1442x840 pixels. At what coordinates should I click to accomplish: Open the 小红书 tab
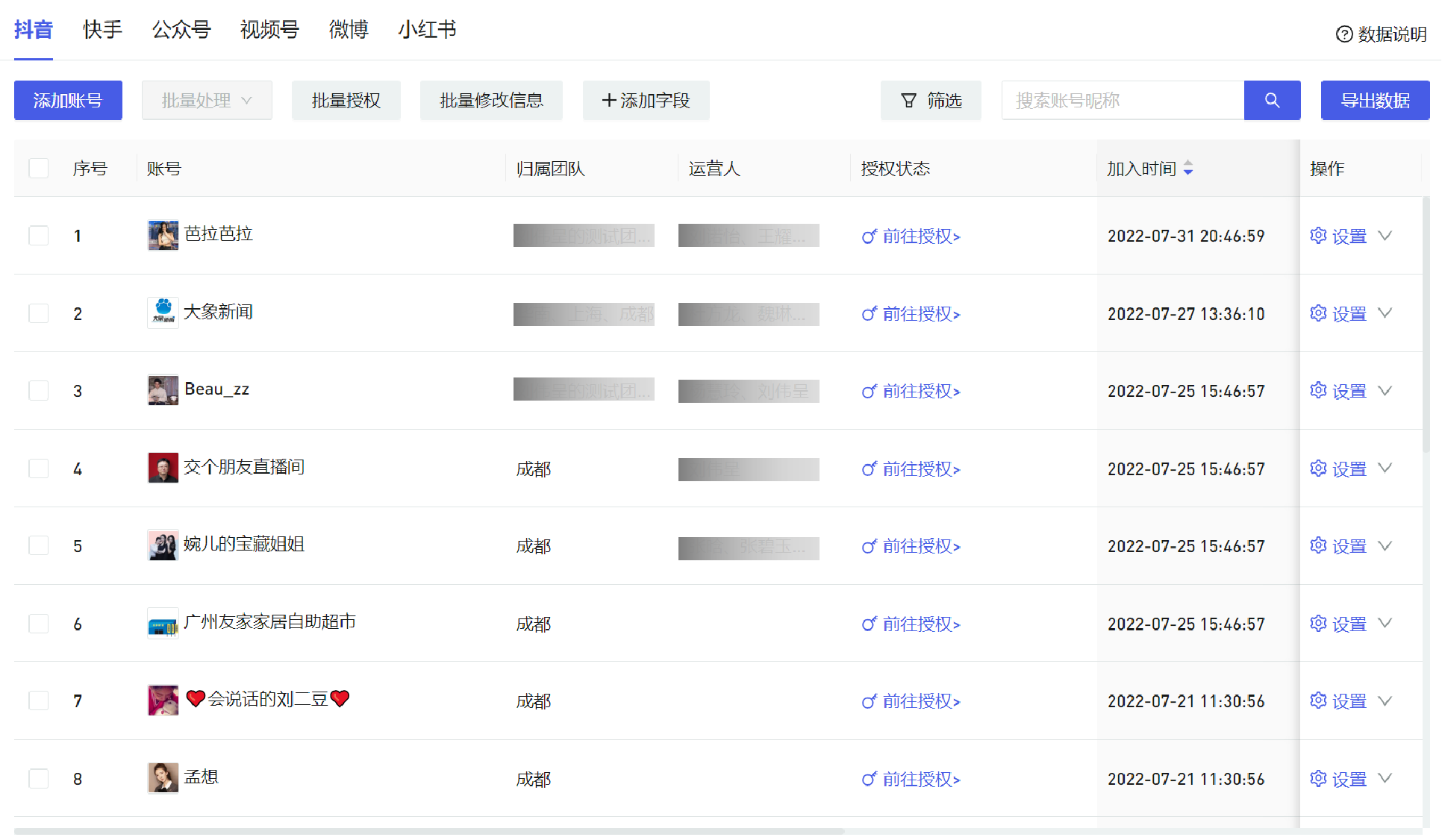point(427,30)
